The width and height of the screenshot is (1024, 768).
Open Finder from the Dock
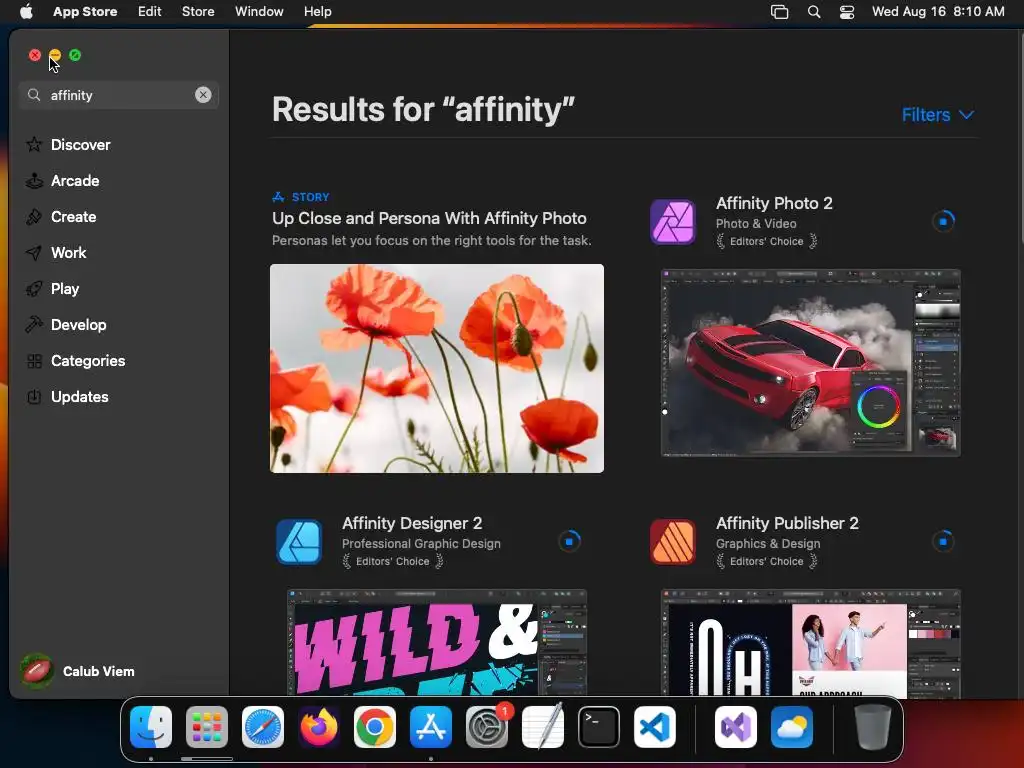[151, 727]
